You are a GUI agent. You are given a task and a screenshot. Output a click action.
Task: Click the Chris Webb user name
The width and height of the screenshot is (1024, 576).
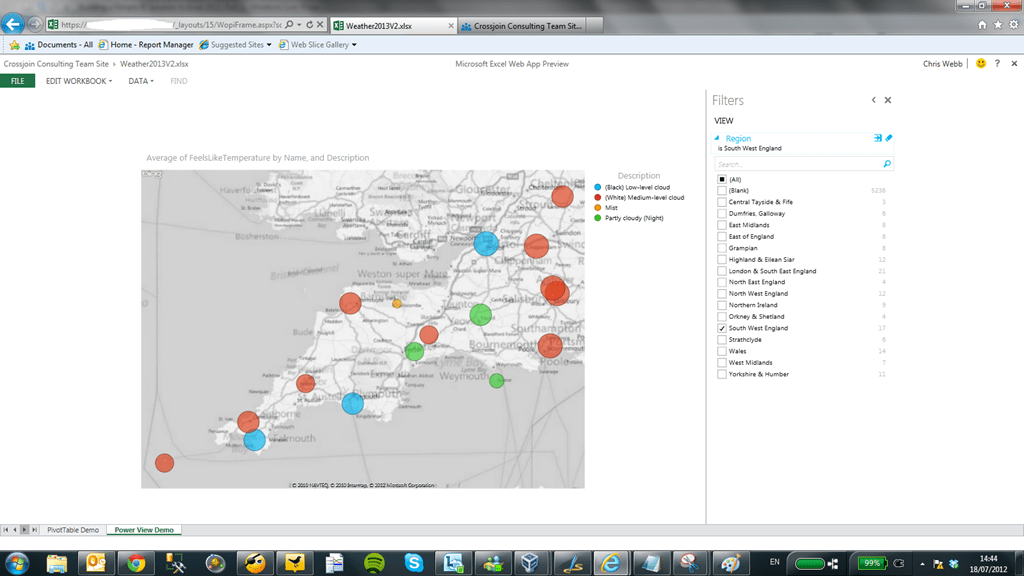tap(942, 64)
